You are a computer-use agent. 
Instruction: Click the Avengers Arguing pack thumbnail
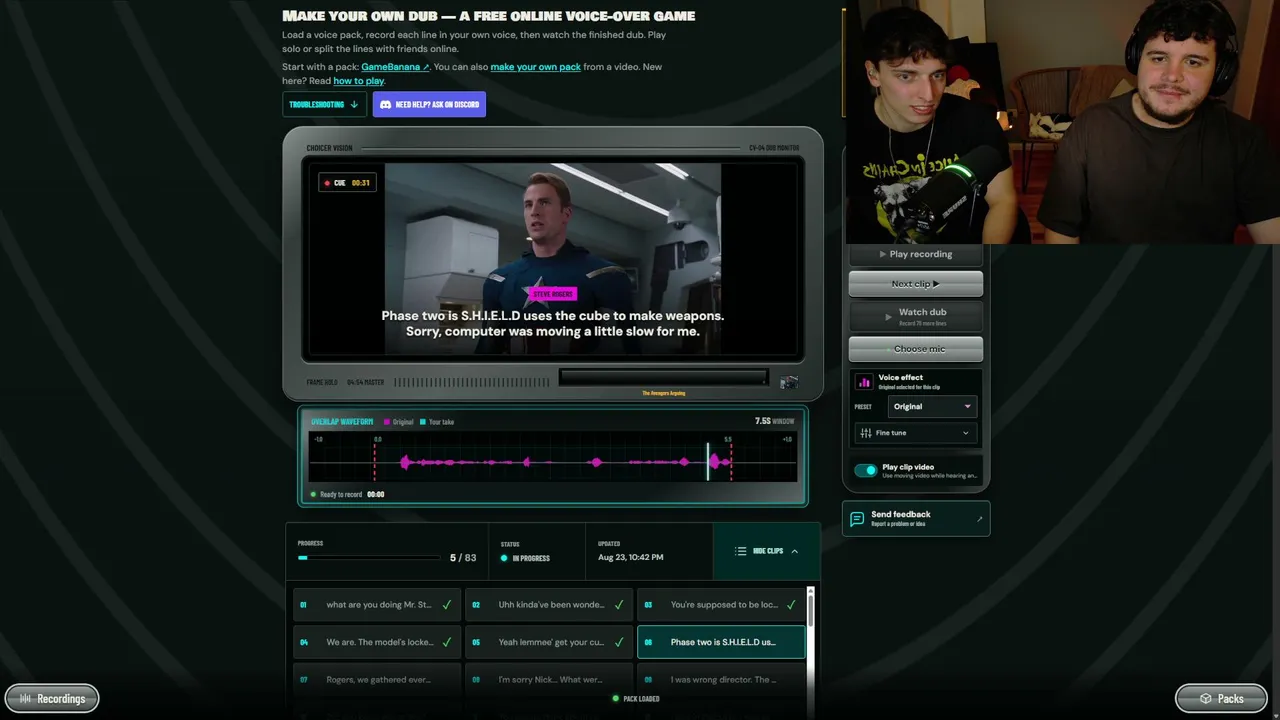coord(789,382)
